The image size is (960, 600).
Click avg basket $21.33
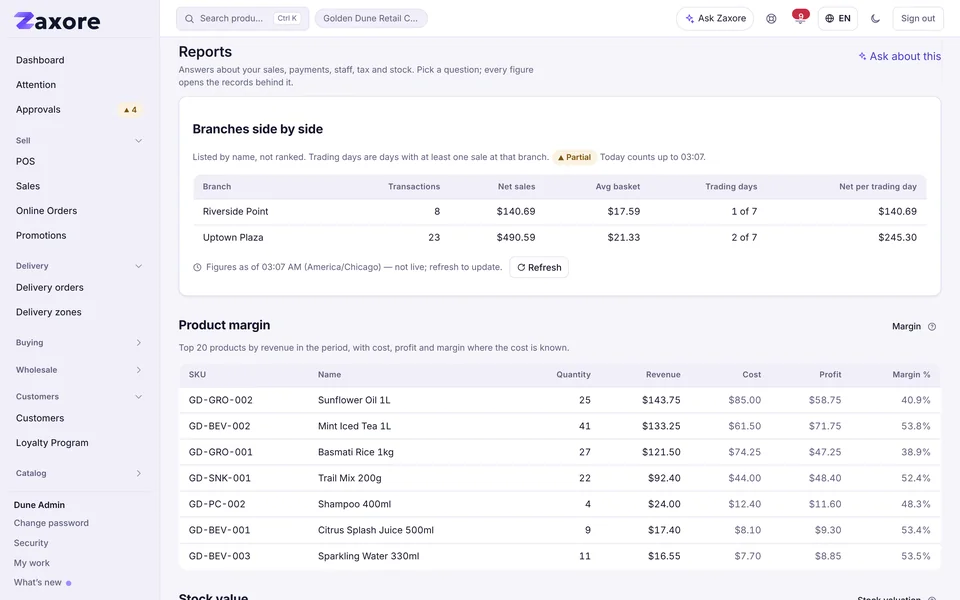[624, 237]
